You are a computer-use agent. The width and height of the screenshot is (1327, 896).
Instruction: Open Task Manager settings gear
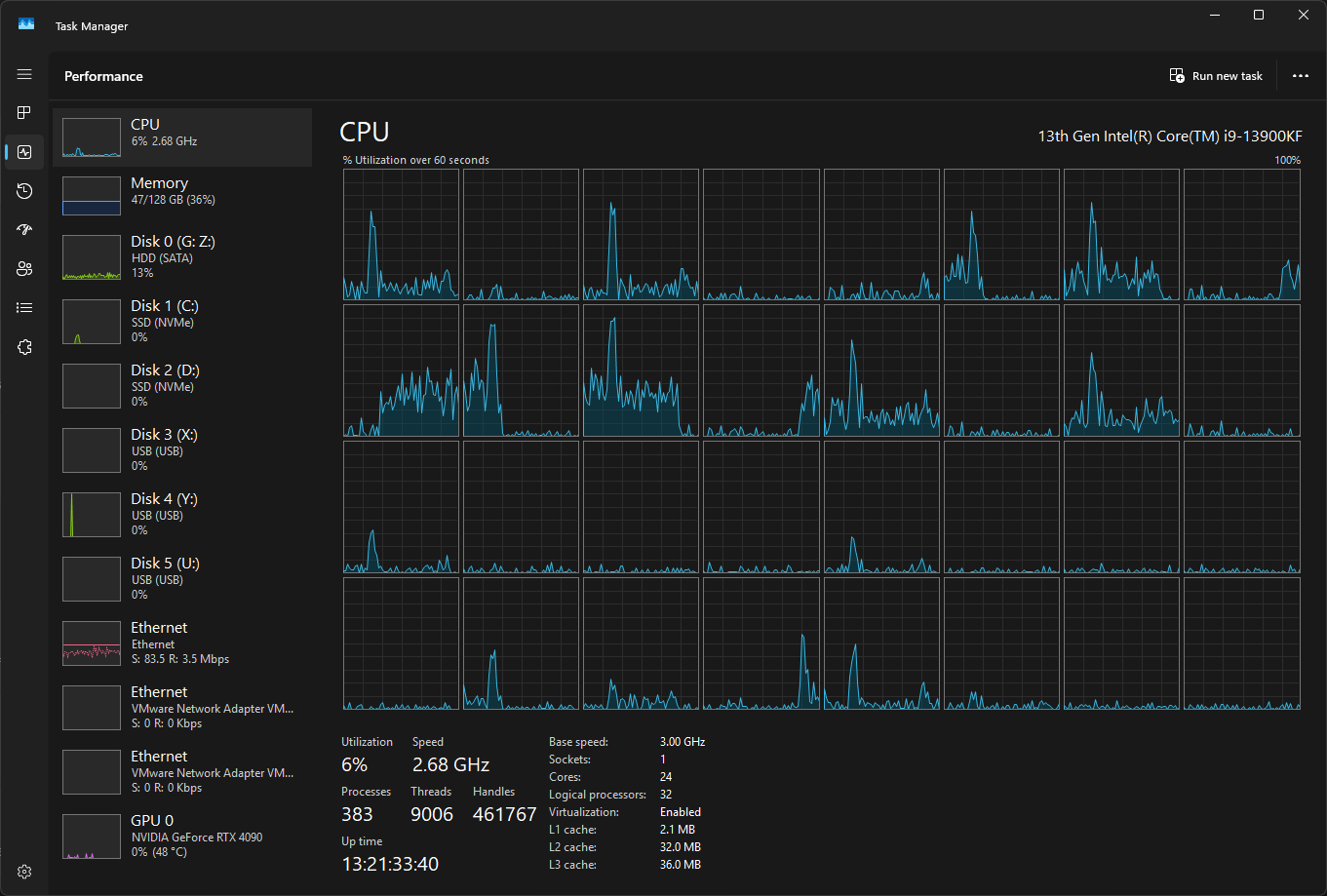tap(24, 872)
